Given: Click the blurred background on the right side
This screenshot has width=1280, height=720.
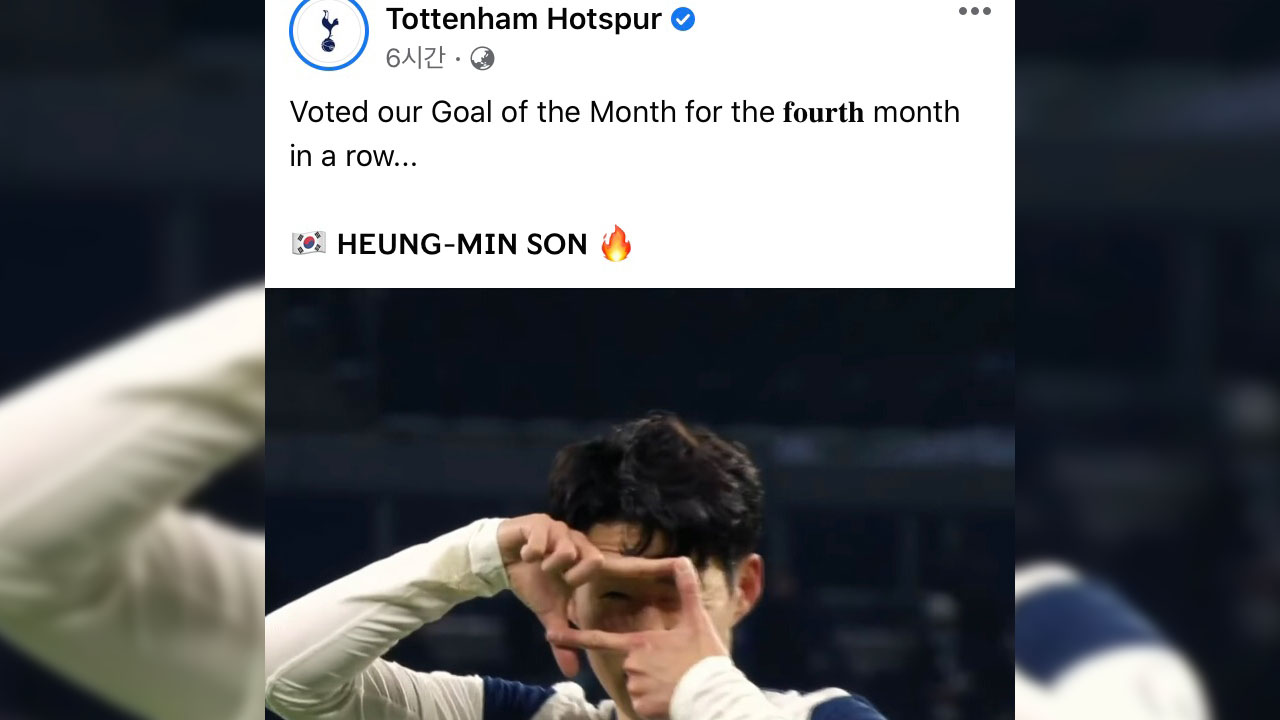Looking at the screenshot, I should pyautogui.click(x=1147, y=360).
